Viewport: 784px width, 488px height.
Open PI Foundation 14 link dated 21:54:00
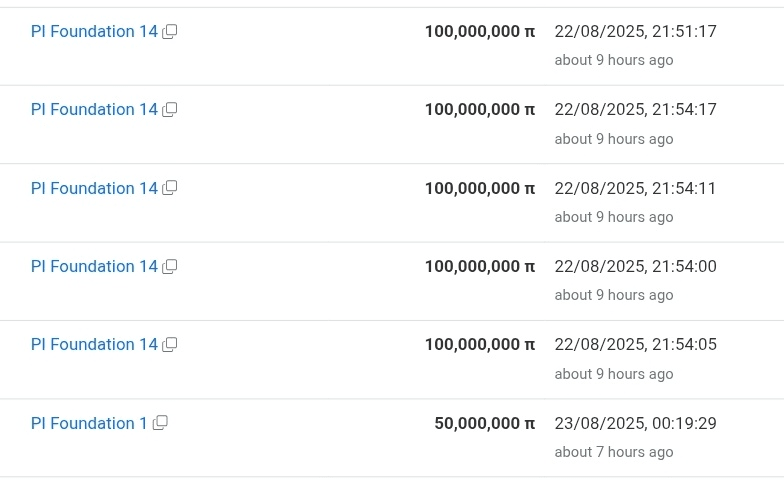point(94,266)
